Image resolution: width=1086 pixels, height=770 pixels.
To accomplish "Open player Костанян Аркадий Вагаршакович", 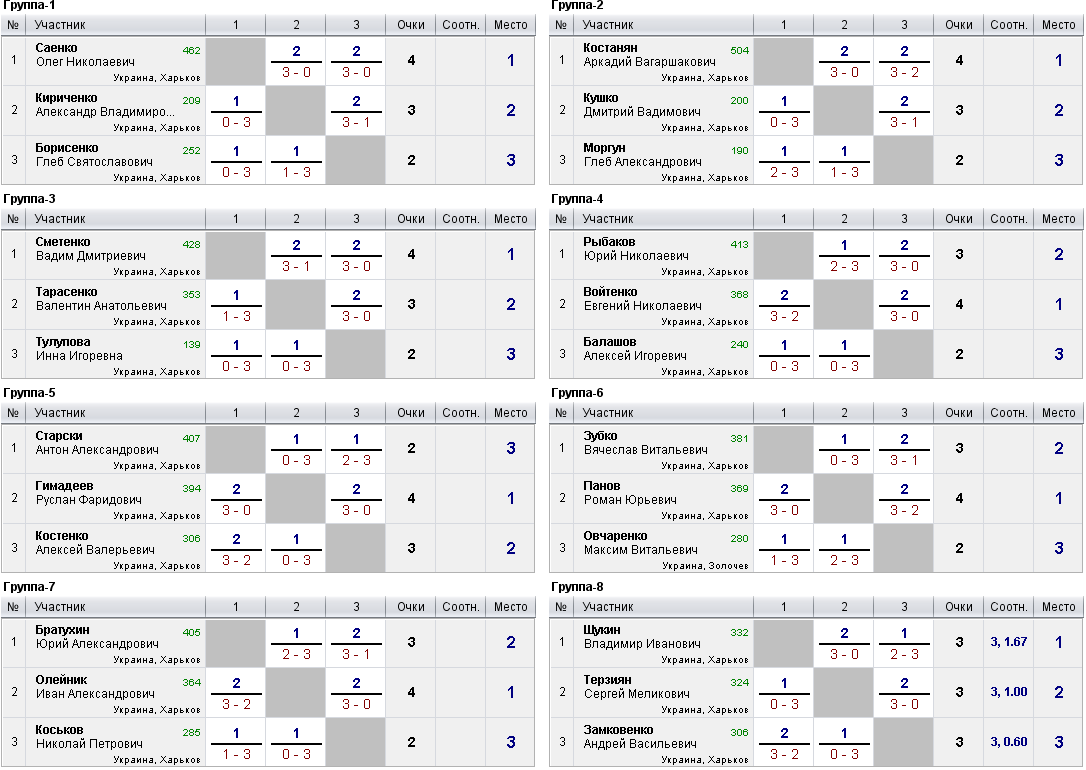I will click(x=650, y=55).
